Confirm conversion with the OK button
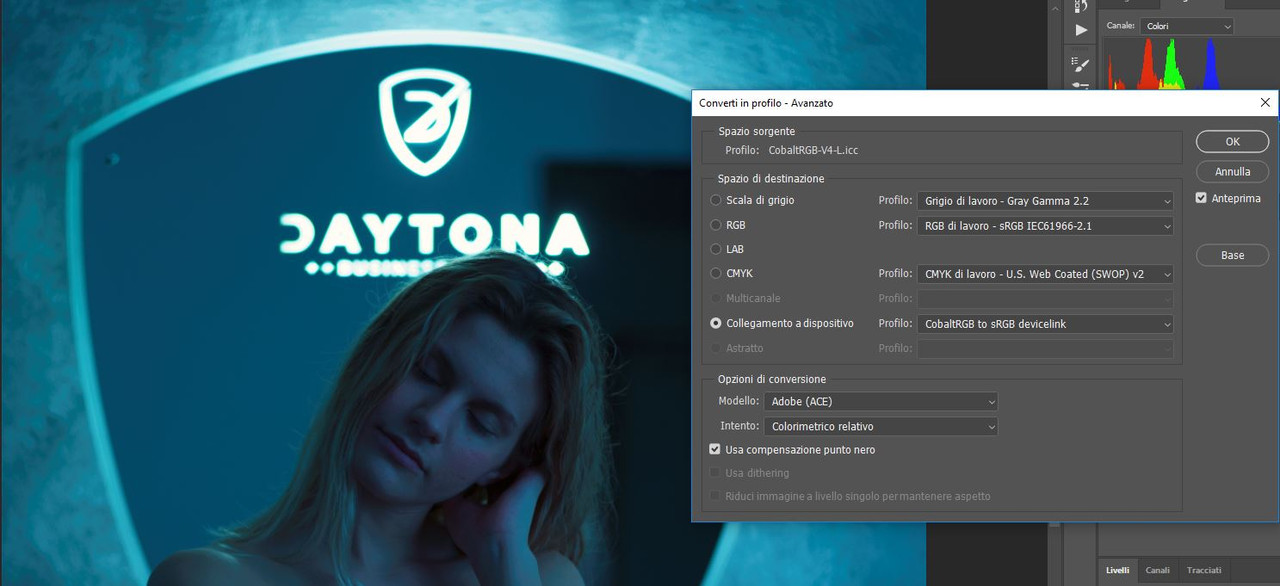This screenshot has height=586, width=1280. point(1232,142)
